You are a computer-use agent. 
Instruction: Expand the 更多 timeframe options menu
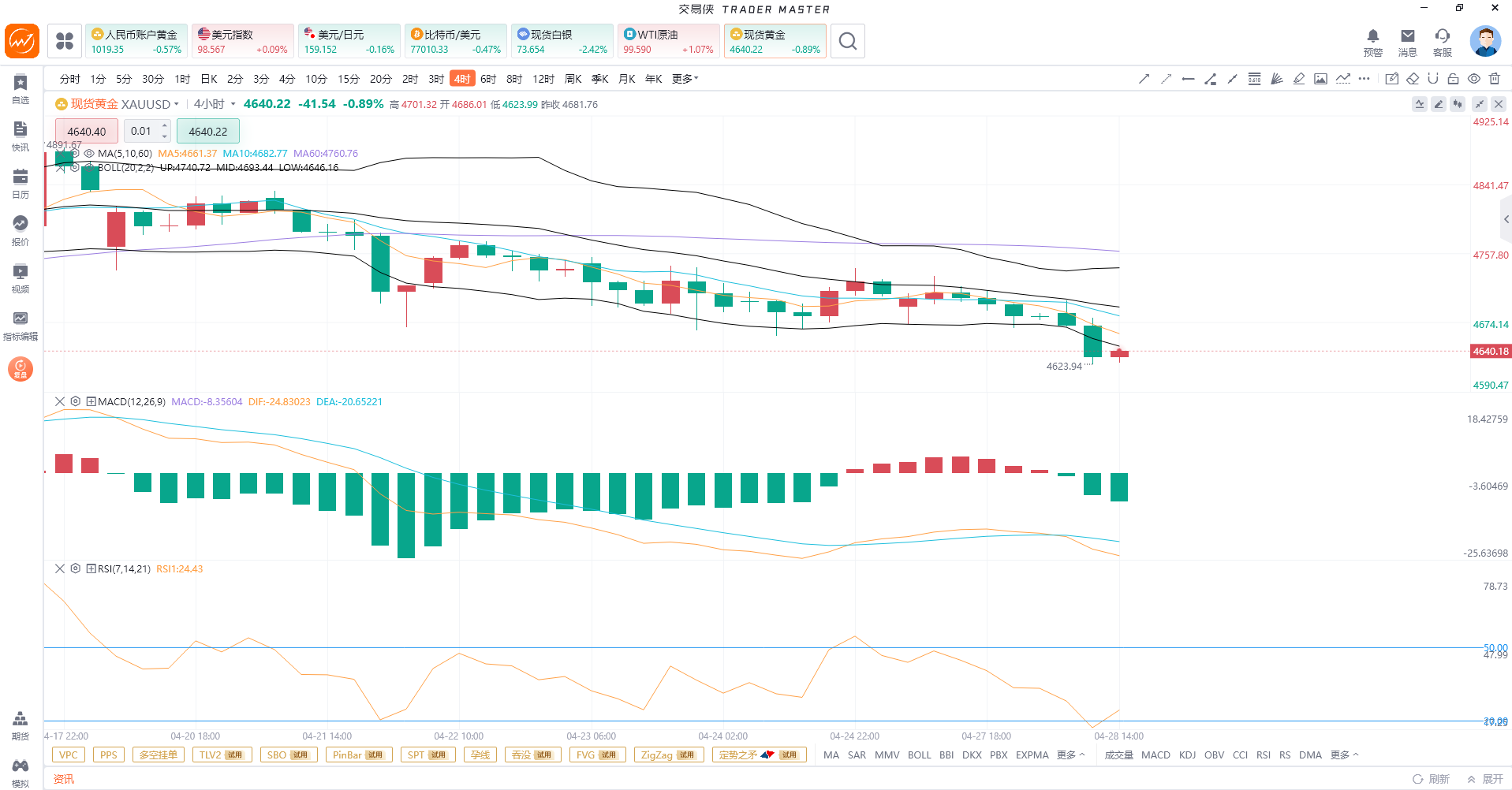pos(685,79)
